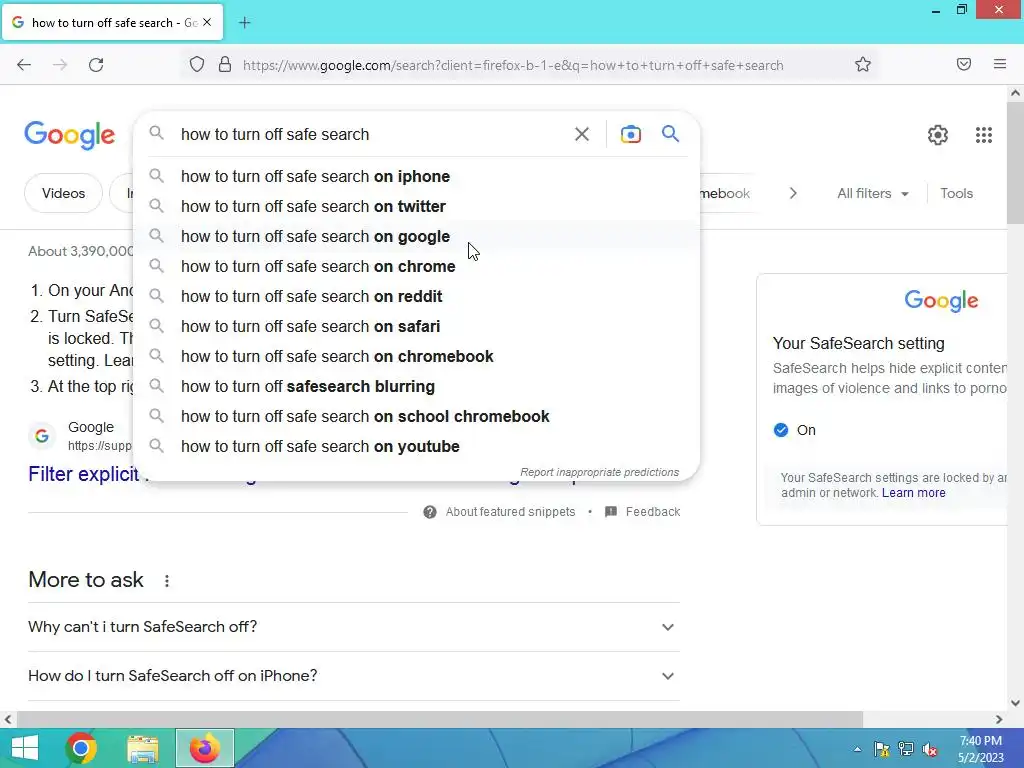Open the 'Filter explicit' result title
This screenshot has width=1024, height=768.
point(84,474)
